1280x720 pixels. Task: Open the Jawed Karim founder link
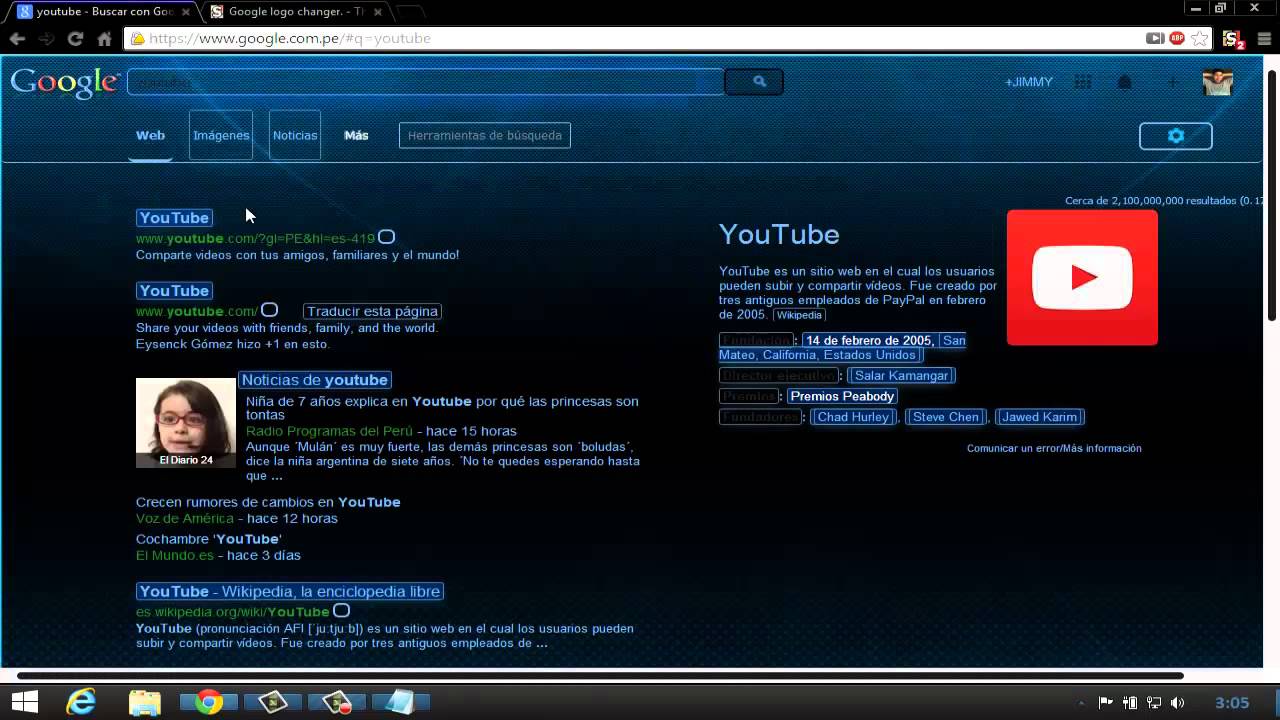click(x=1040, y=417)
